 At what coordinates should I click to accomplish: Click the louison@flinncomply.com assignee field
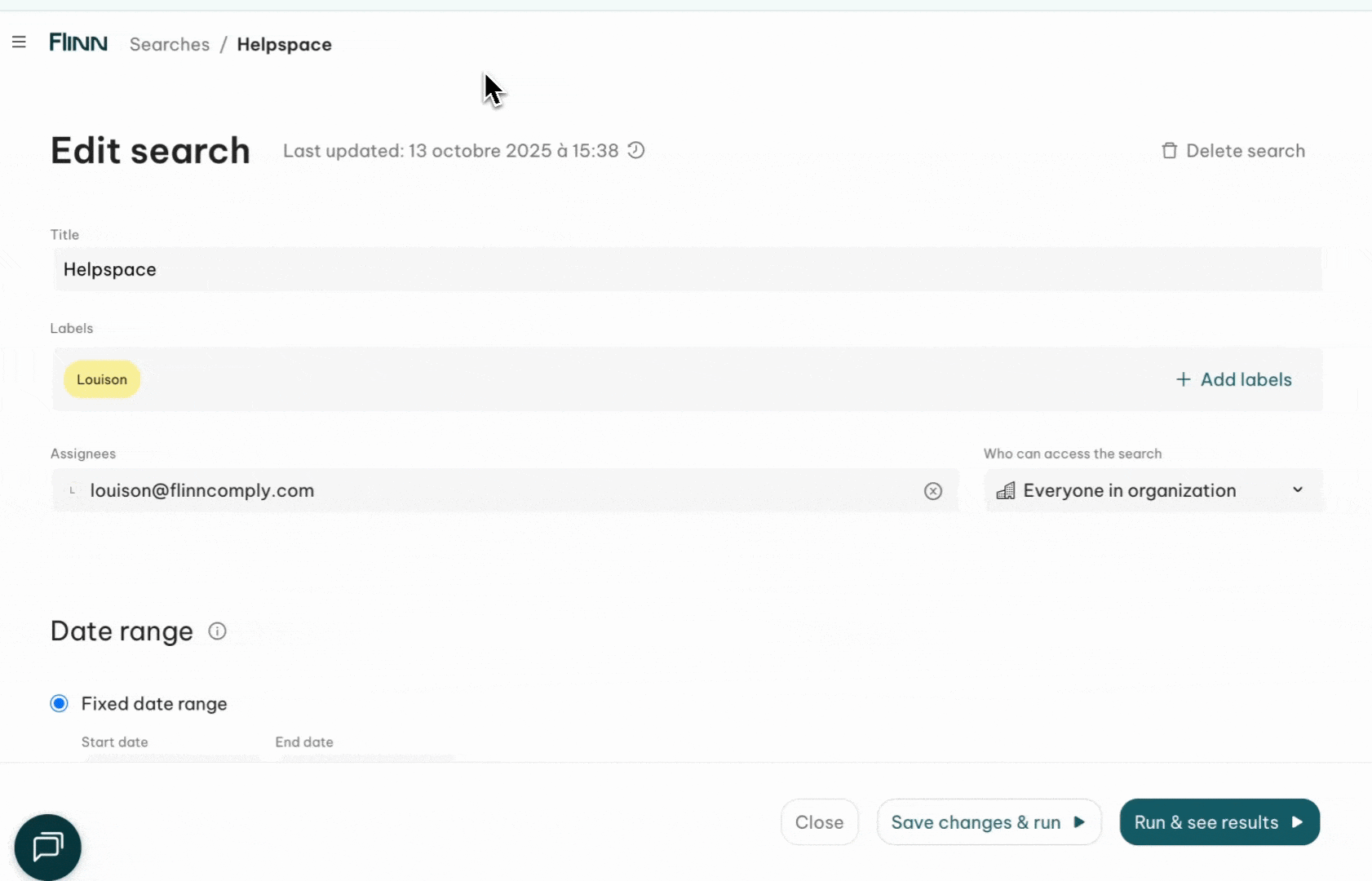489,491
